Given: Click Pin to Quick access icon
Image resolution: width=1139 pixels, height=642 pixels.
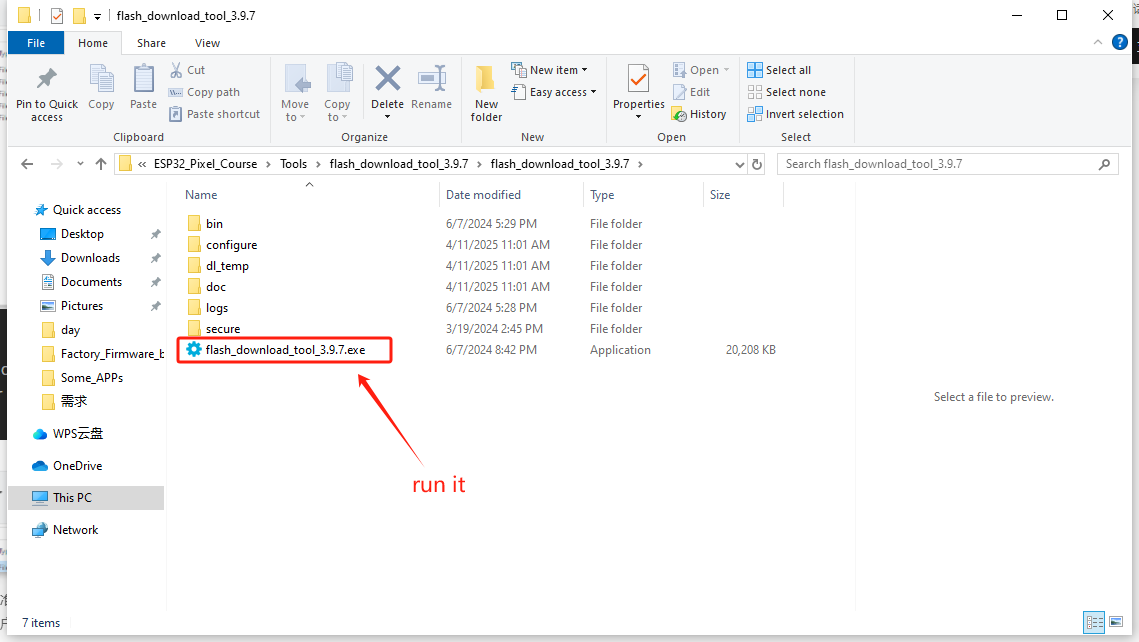Looking at the screenshot, I should coord(47,78).
